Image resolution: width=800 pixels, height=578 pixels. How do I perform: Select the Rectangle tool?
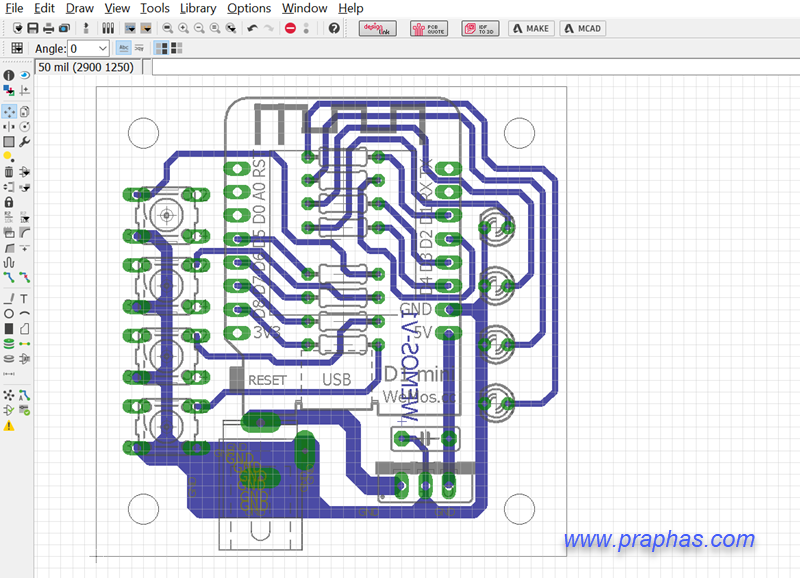pos(9,329)
